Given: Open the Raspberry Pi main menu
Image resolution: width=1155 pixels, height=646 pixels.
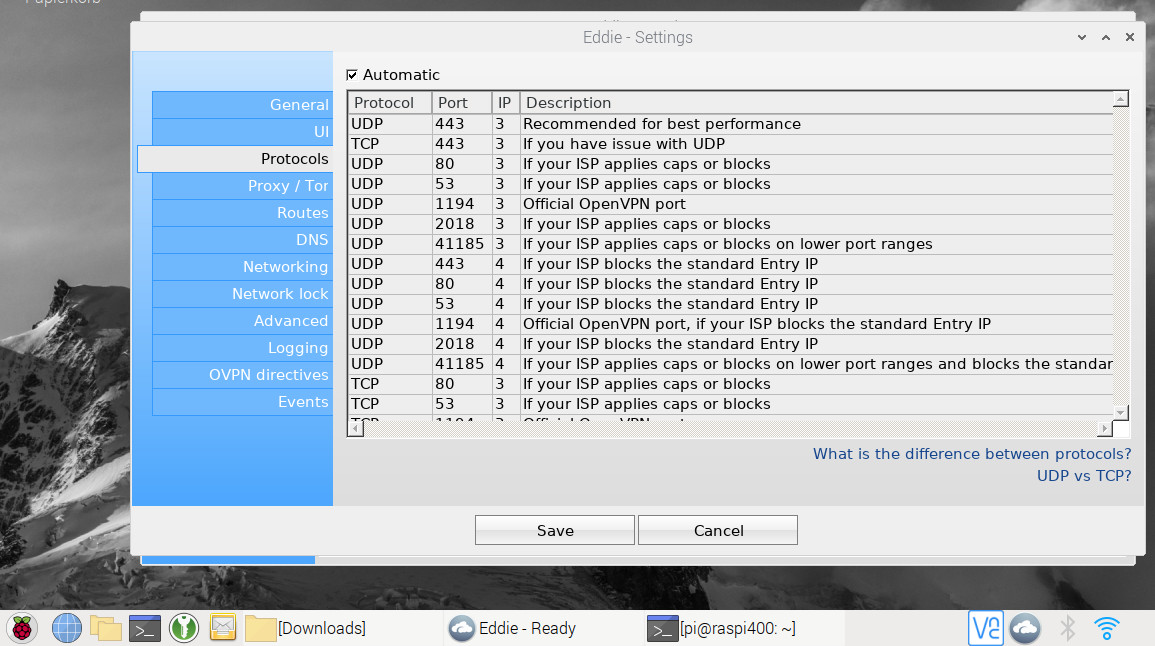Looking at the screenshot, I should [22, 628].
